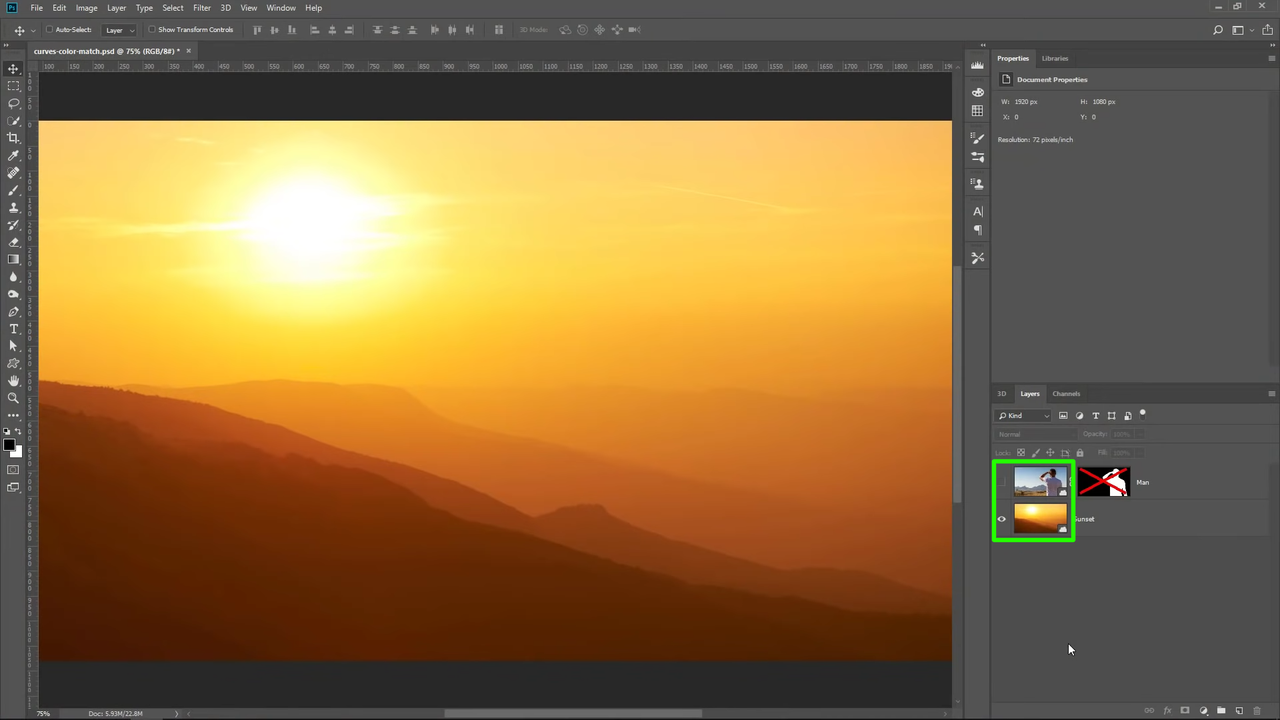The height and width of the screenshot is (720, 1280).
Task: Click the Create new layer button
Action: (1239, 710)
